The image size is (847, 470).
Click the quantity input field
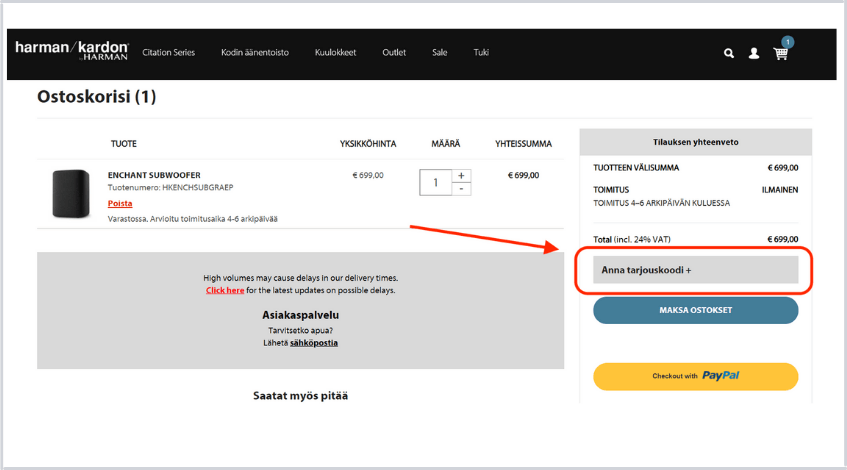tap(437, 182)
